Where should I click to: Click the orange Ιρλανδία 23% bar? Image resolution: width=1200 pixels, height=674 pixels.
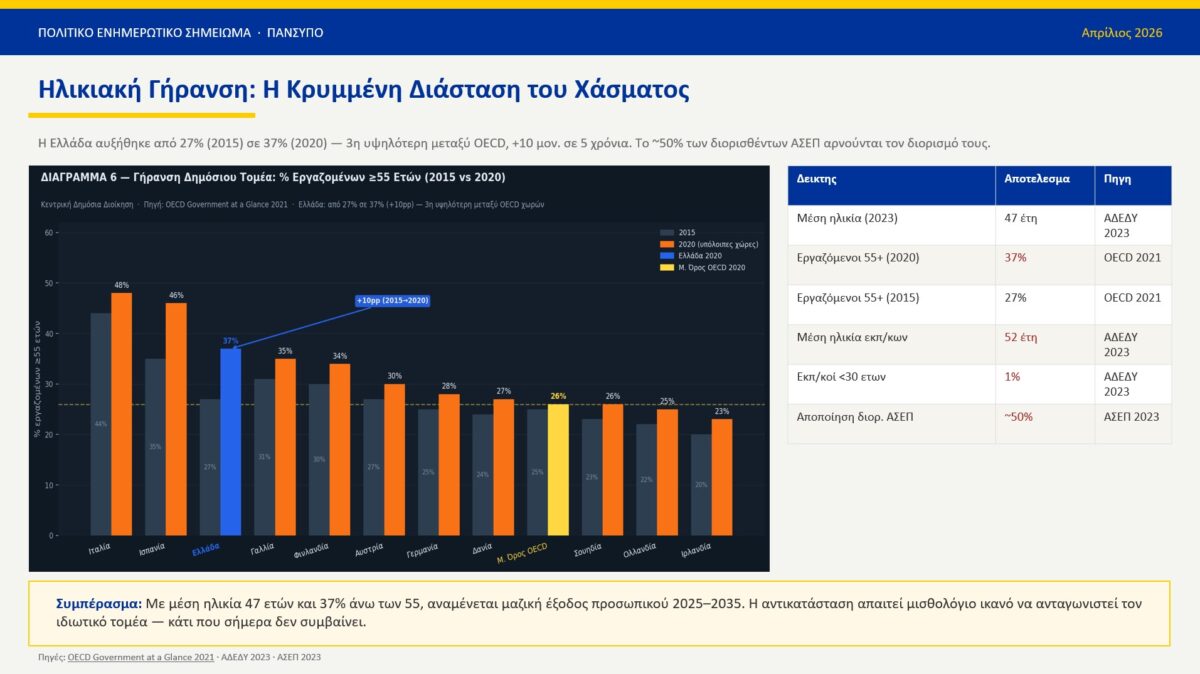coord(722,476)
